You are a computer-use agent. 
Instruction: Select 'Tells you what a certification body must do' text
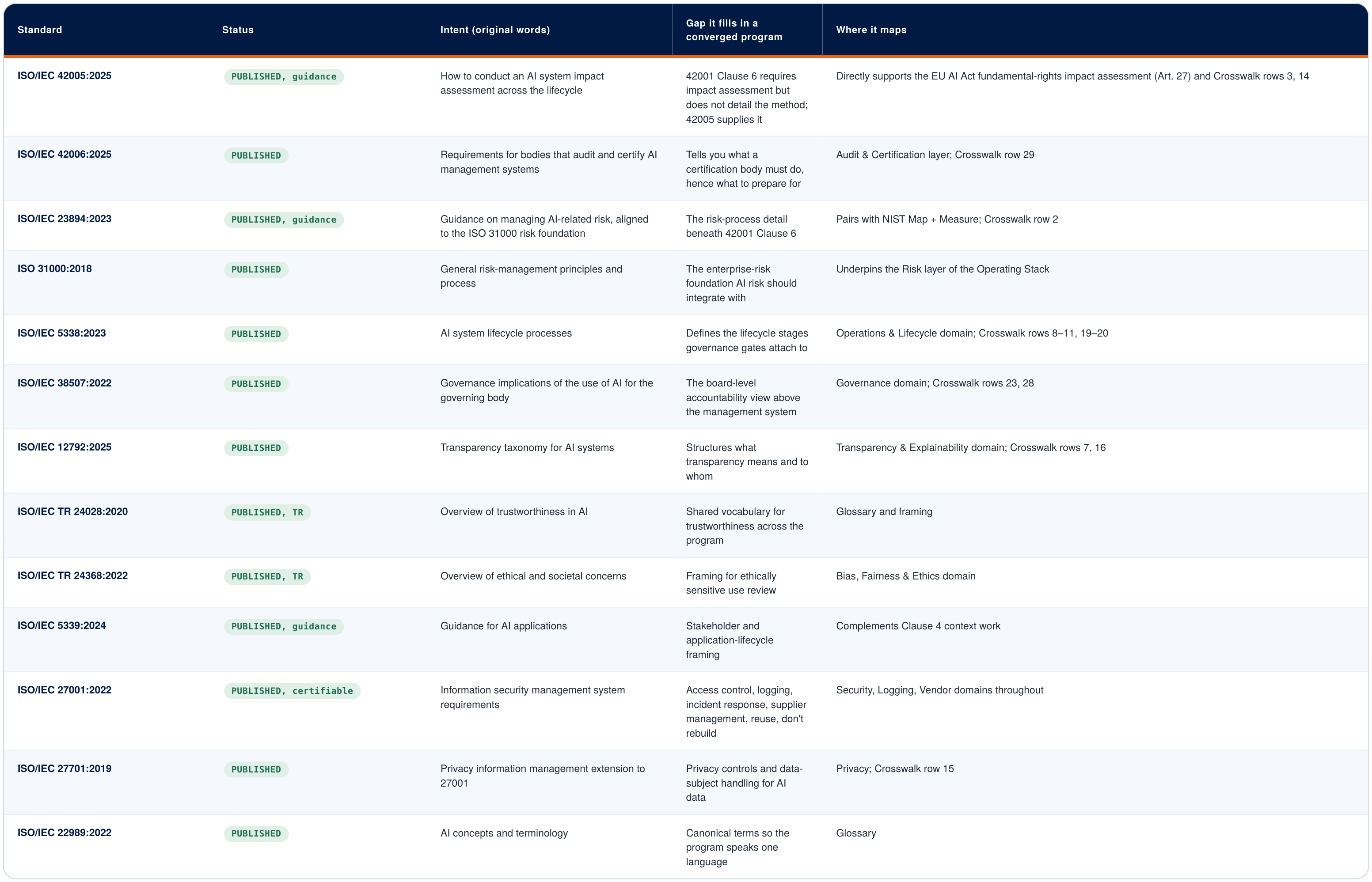tap(745, 169)
